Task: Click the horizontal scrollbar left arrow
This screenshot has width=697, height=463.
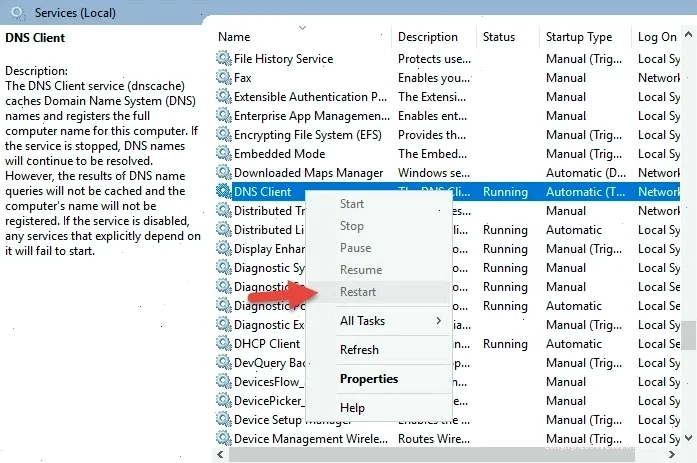Action: pyautogui.click(x=220, y=455)
